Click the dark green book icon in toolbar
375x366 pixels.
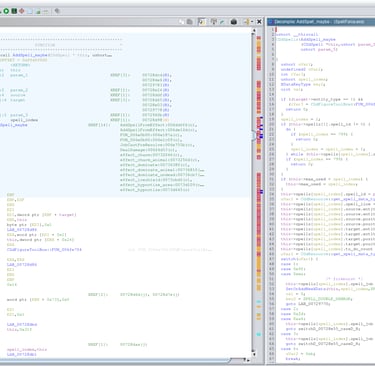tap(14, 11)
